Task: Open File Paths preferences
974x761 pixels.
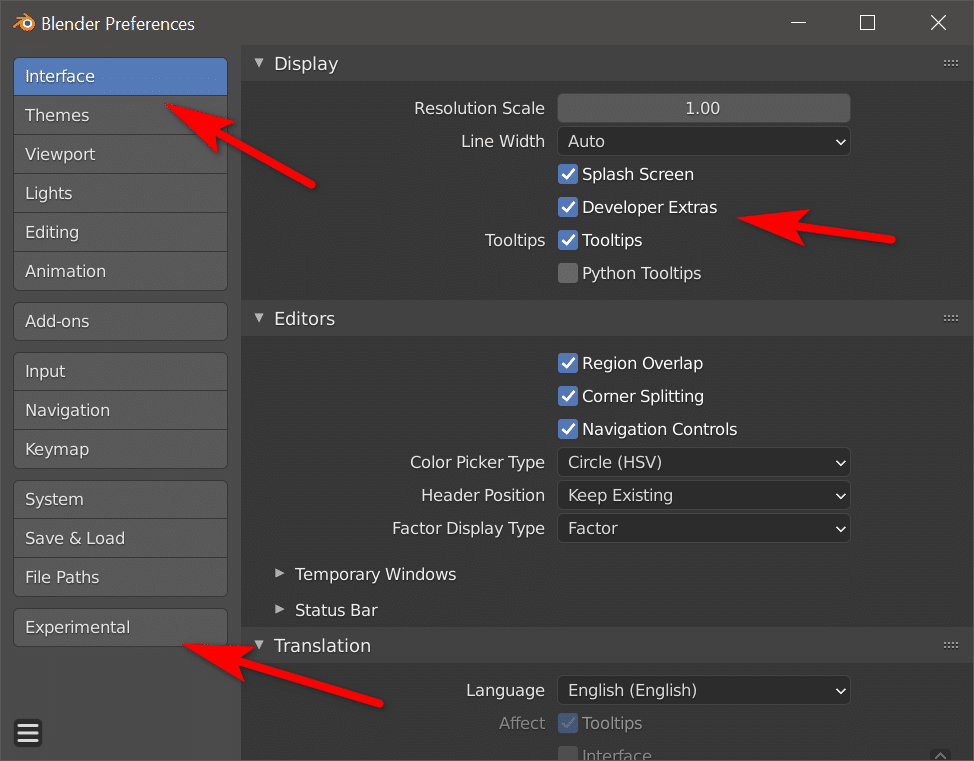Action: (121, 577)
